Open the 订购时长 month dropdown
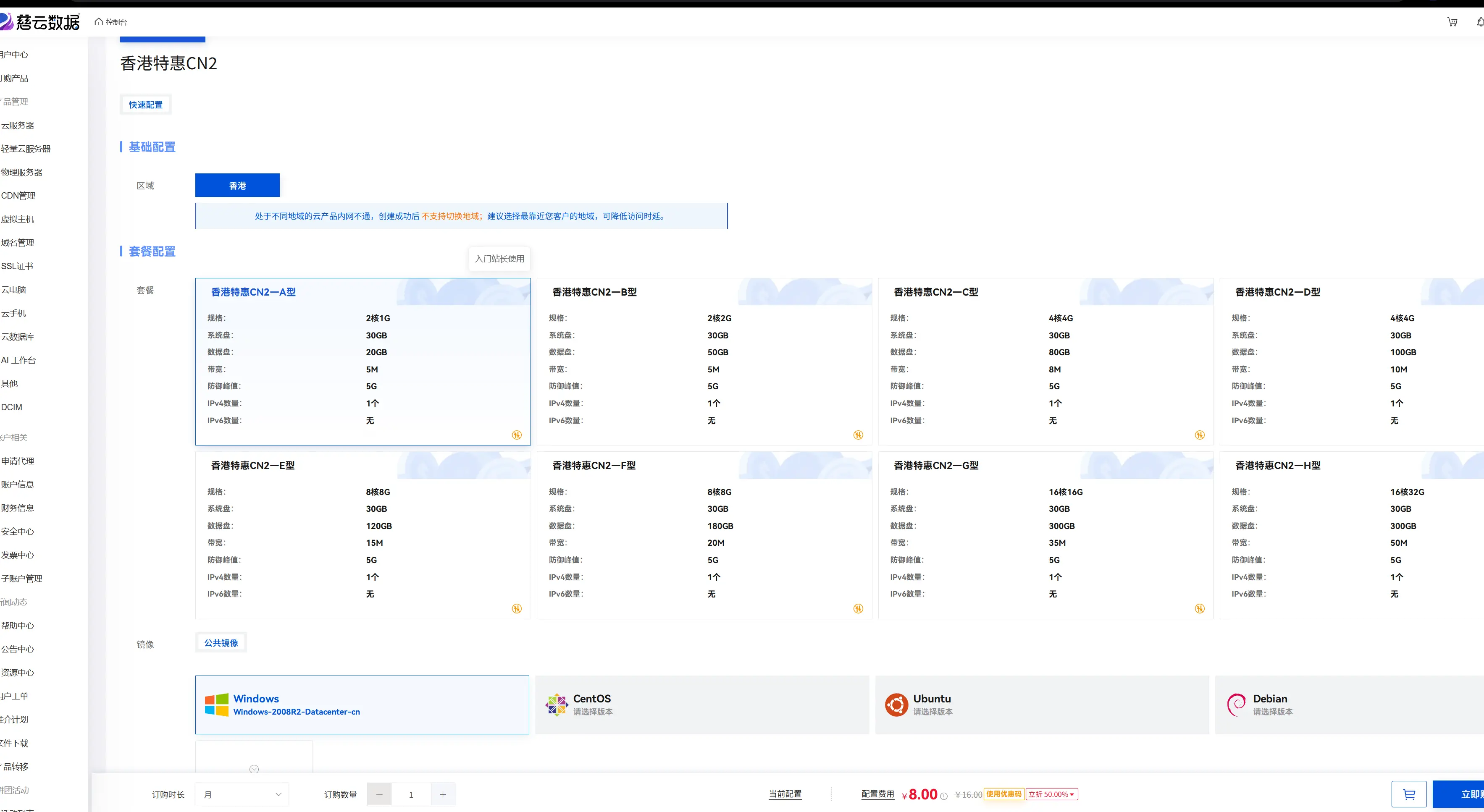1484x812 pixels. click(242, 794)
